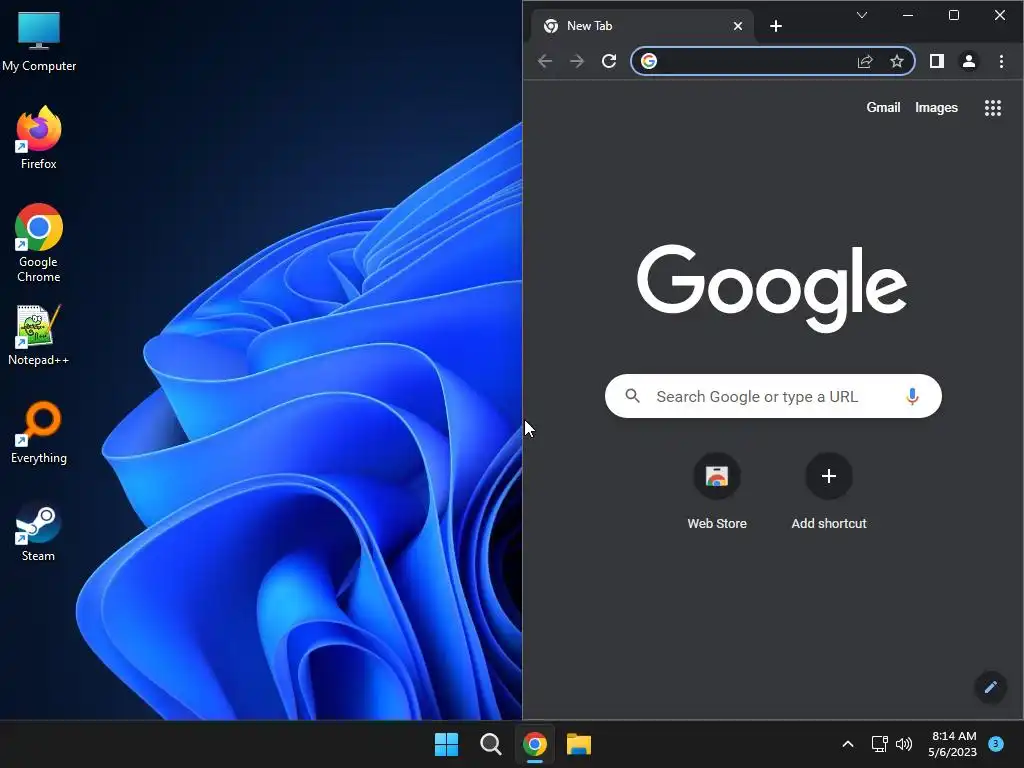Screen dimensions: 1024x768
Task: Open clock showing 8:14 AM
Action: 953,744
